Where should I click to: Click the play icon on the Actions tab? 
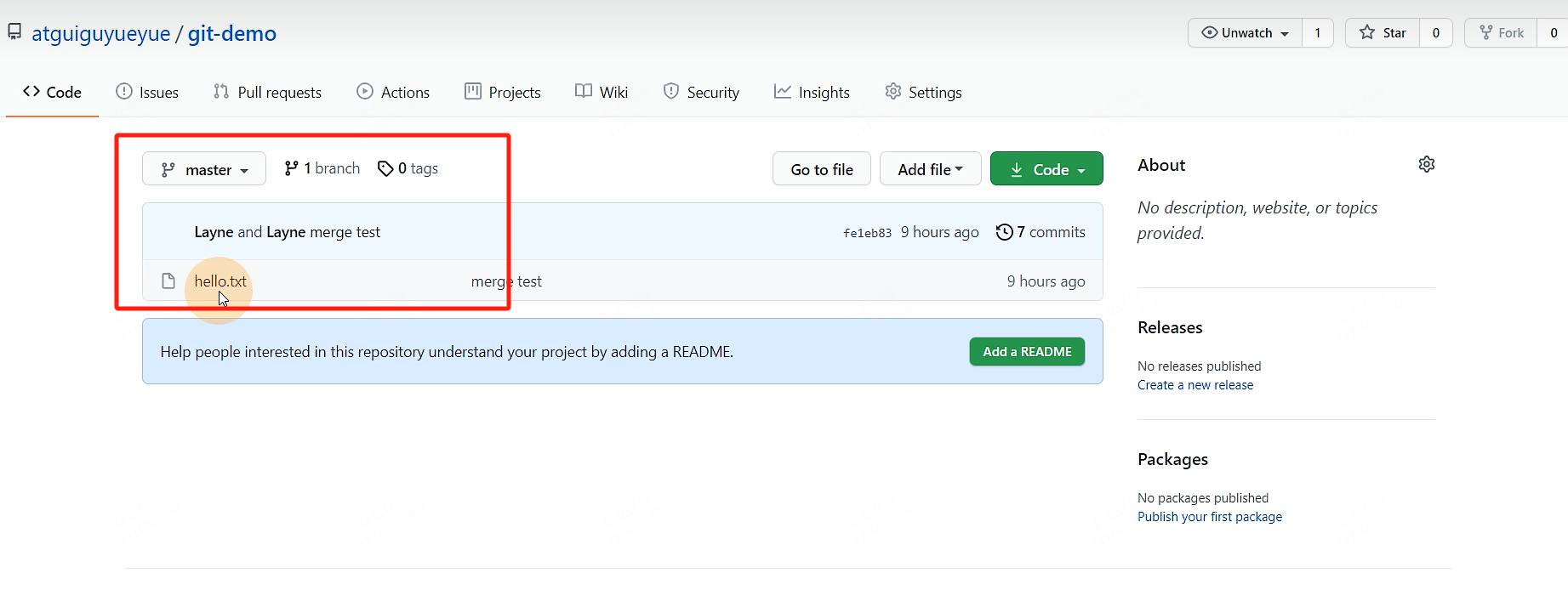(x=365, y=91)
